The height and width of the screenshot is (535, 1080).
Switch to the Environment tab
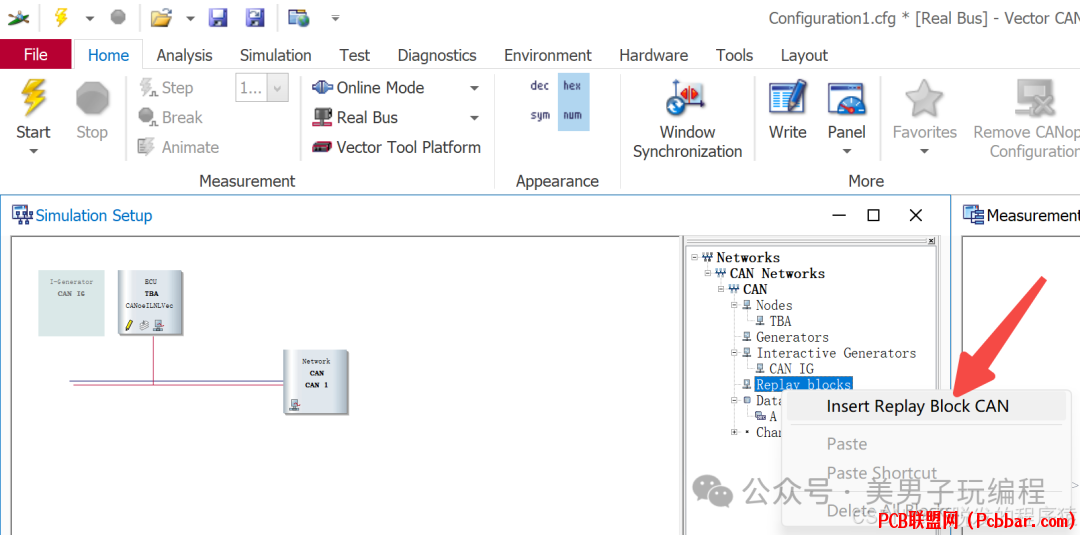[548, 55]
